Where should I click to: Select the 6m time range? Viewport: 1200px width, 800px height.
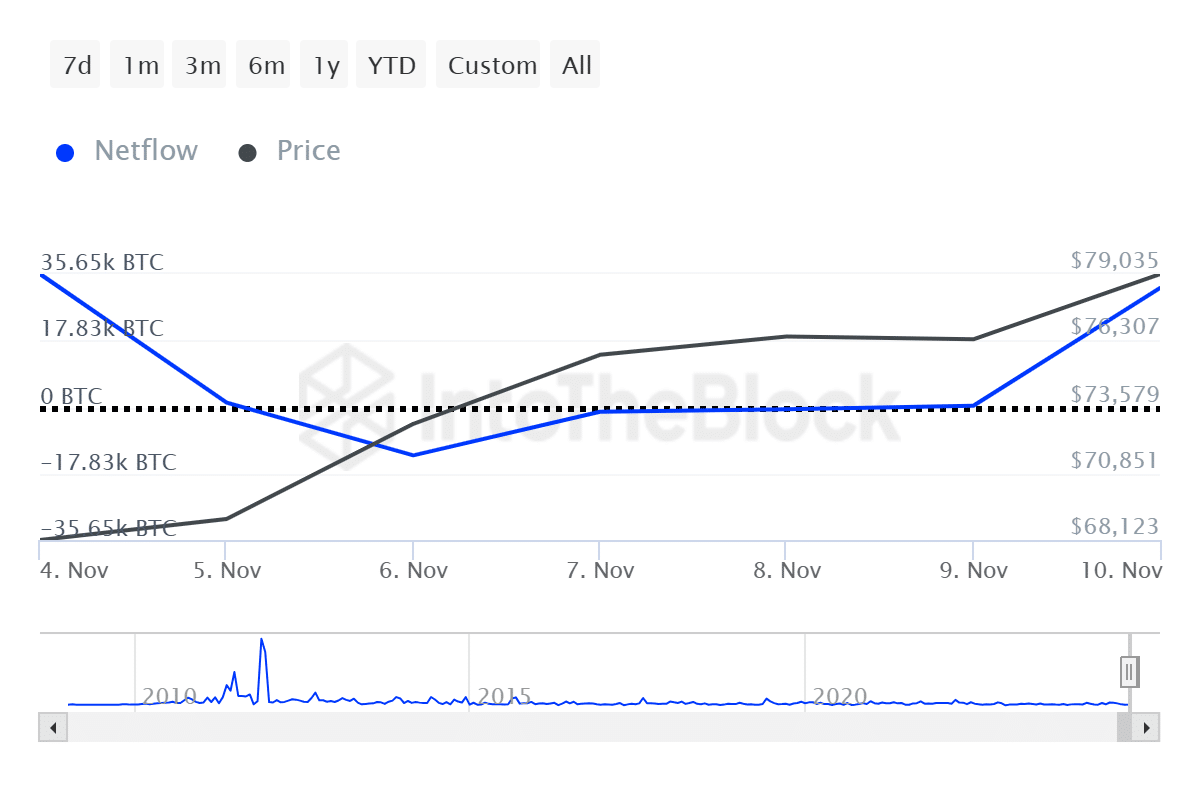(263, 64)
